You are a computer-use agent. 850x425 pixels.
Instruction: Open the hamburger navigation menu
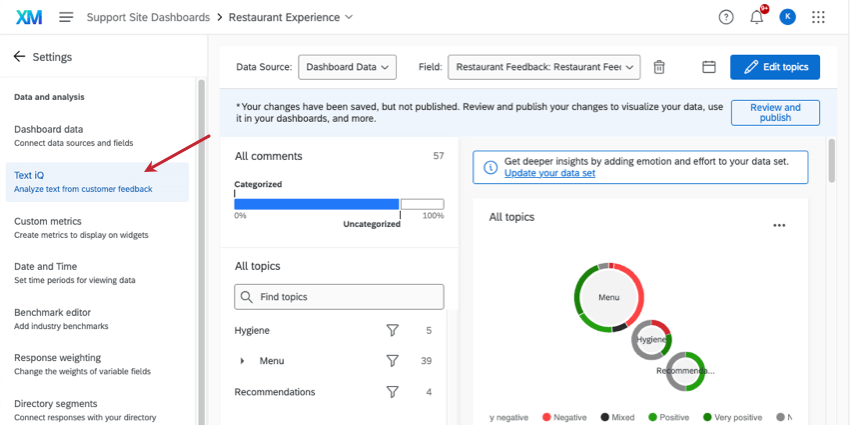pos(66,17)
